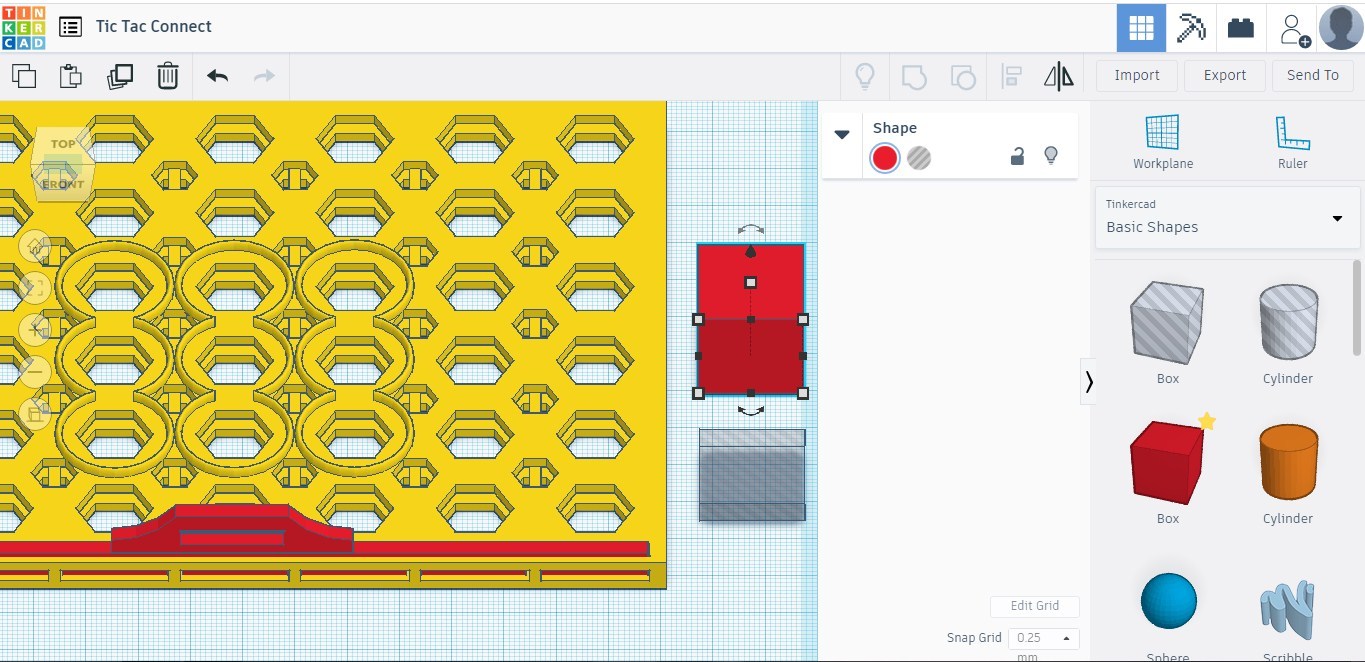Click the Duplicate and repeat icon

(120, 76)
